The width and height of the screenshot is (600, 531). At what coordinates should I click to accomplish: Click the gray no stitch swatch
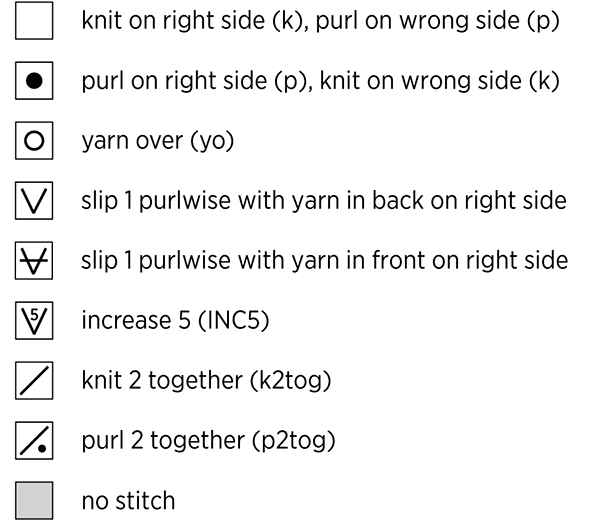(x=34, y=501)
